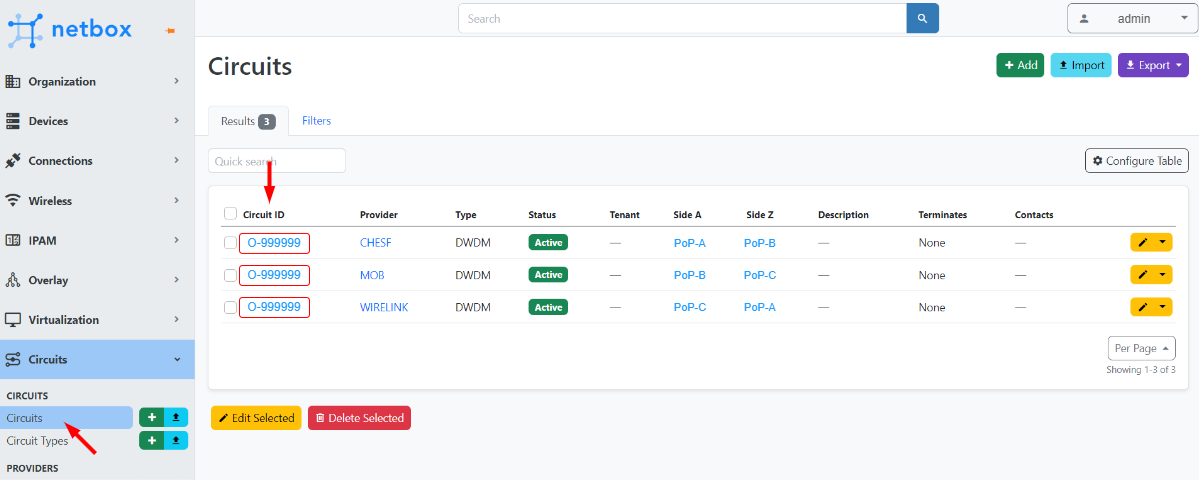Click the Quick search input field

(277, 161)
